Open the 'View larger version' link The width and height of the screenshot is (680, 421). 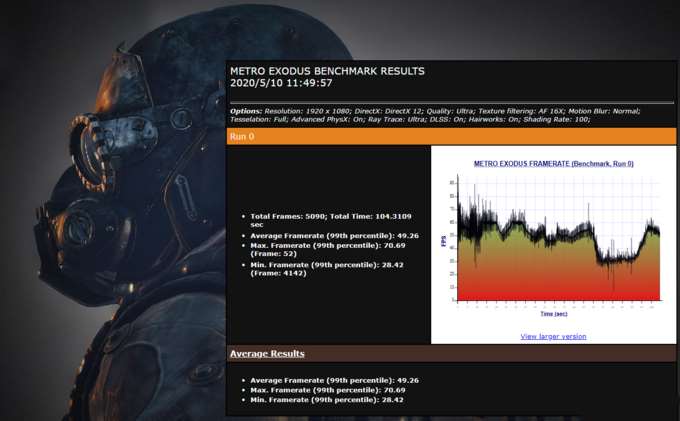[553, 336]
